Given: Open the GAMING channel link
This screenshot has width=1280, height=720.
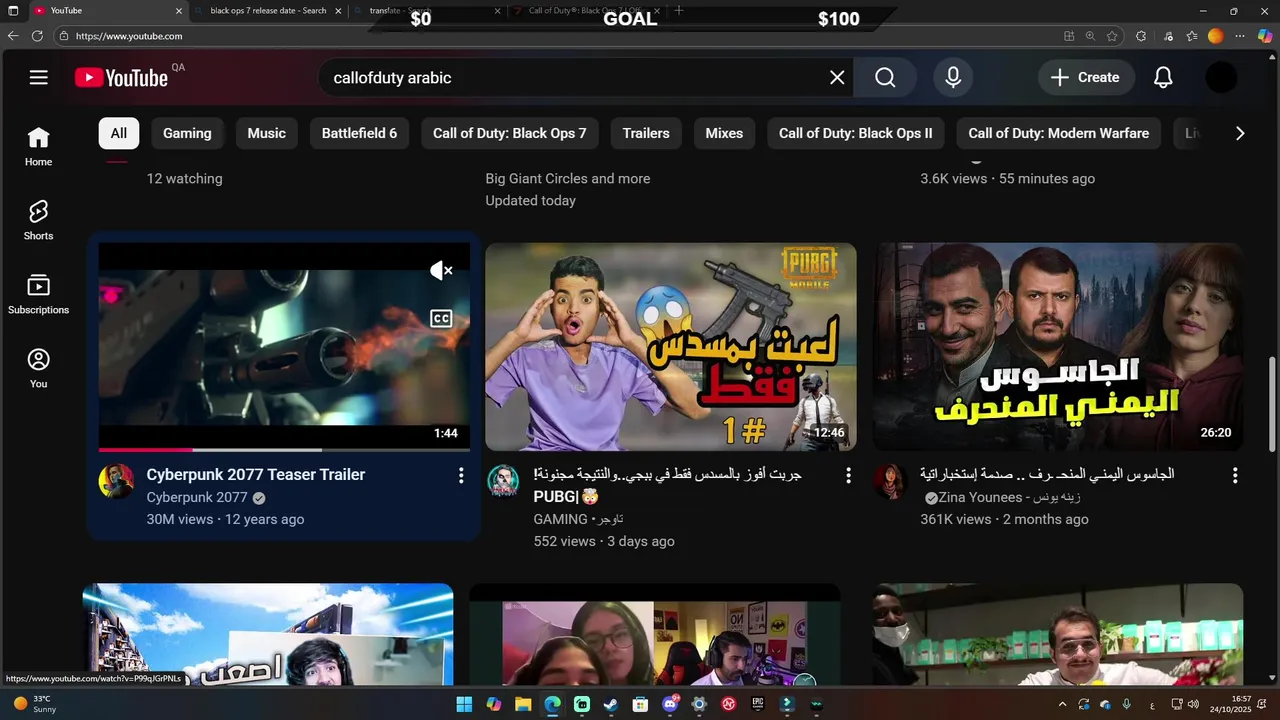Looking at the screenshot, I should click(578, 519).
